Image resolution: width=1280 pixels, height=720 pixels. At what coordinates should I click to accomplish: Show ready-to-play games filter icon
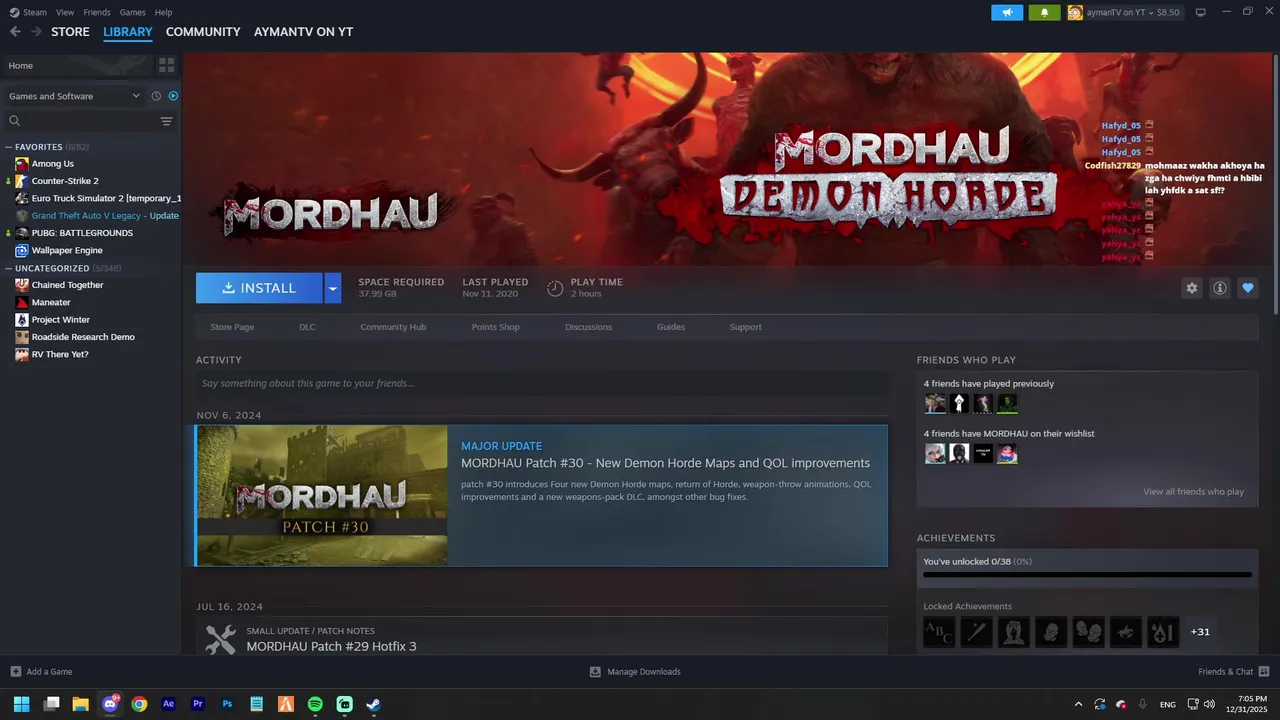(173, 96)
